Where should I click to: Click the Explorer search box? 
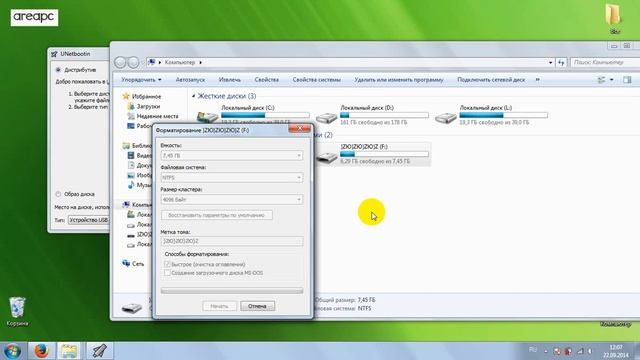[x=605, y=62]
